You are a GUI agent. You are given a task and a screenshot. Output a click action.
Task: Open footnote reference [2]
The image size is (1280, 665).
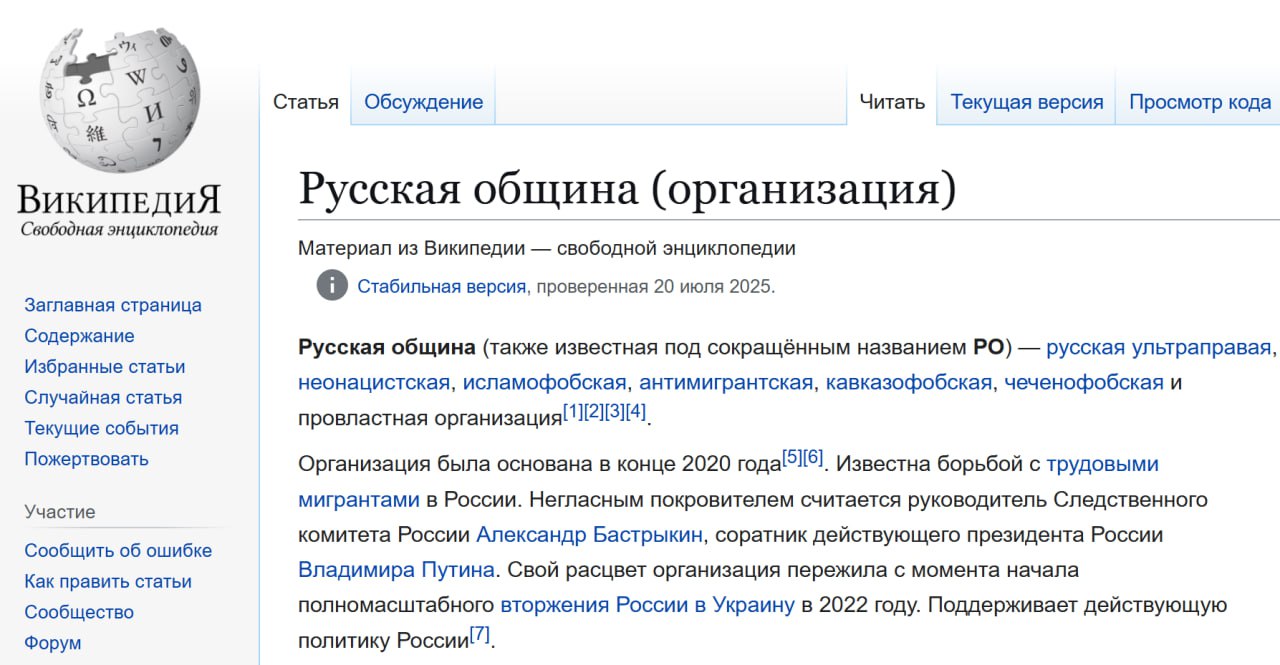tap(593, 411)
